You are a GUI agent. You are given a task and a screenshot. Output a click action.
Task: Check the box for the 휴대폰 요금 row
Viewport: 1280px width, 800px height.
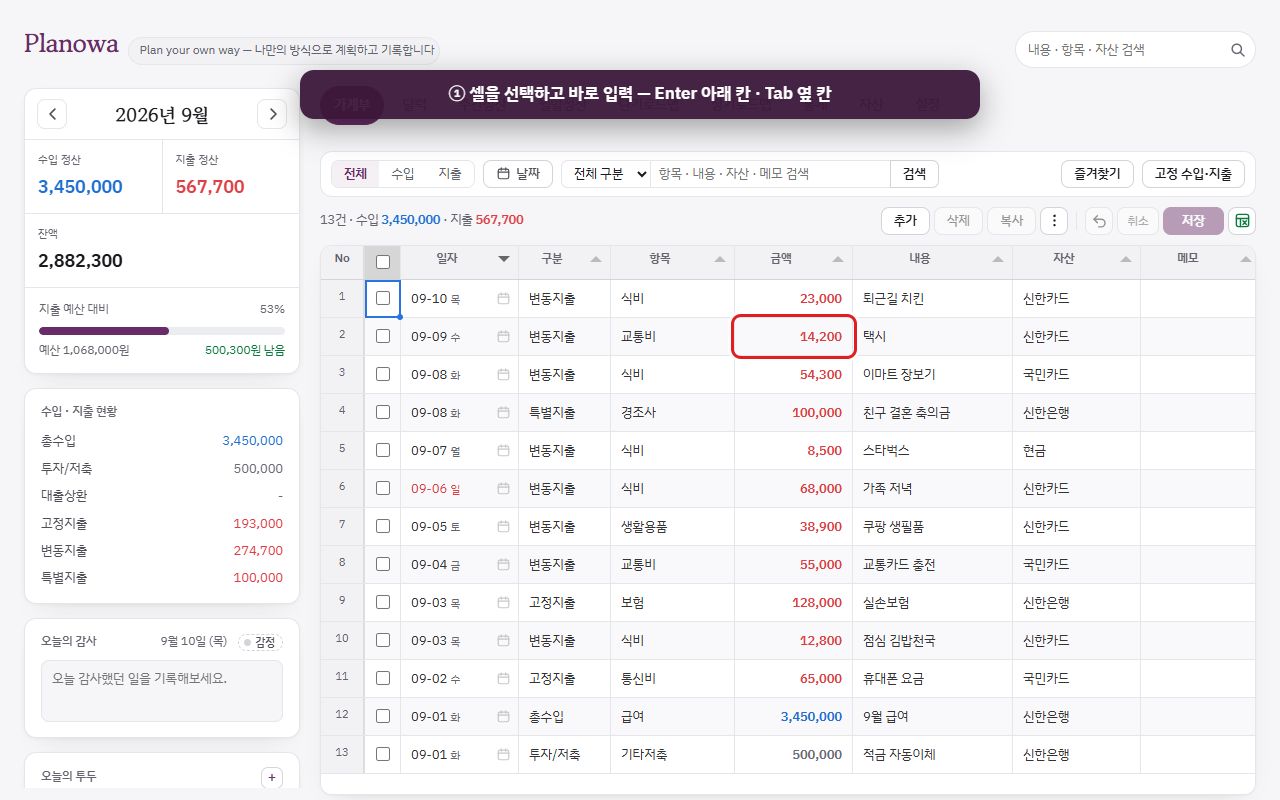(382, 678)
